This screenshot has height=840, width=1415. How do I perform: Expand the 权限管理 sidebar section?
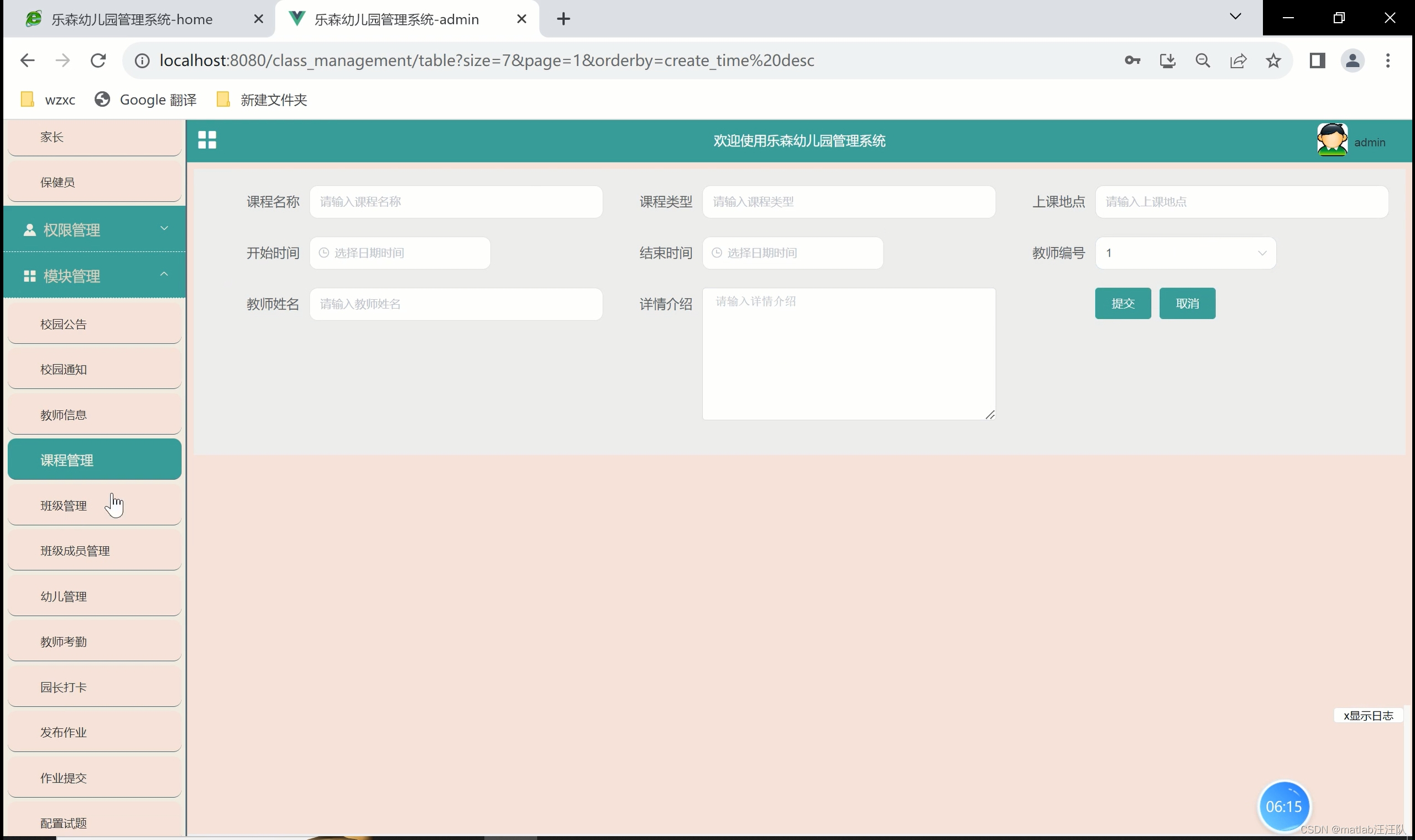95,229
